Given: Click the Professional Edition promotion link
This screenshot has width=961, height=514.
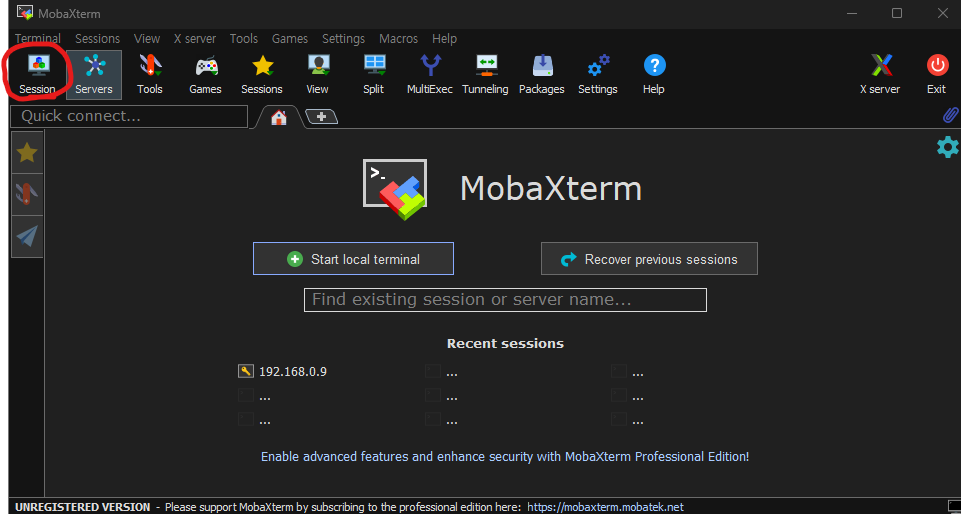Looking at the screenshot, I should pyautogui.click(x=505, y=456).
